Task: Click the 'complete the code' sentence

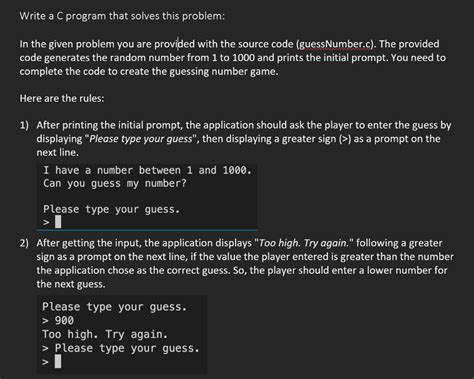Action: point(149,72)
